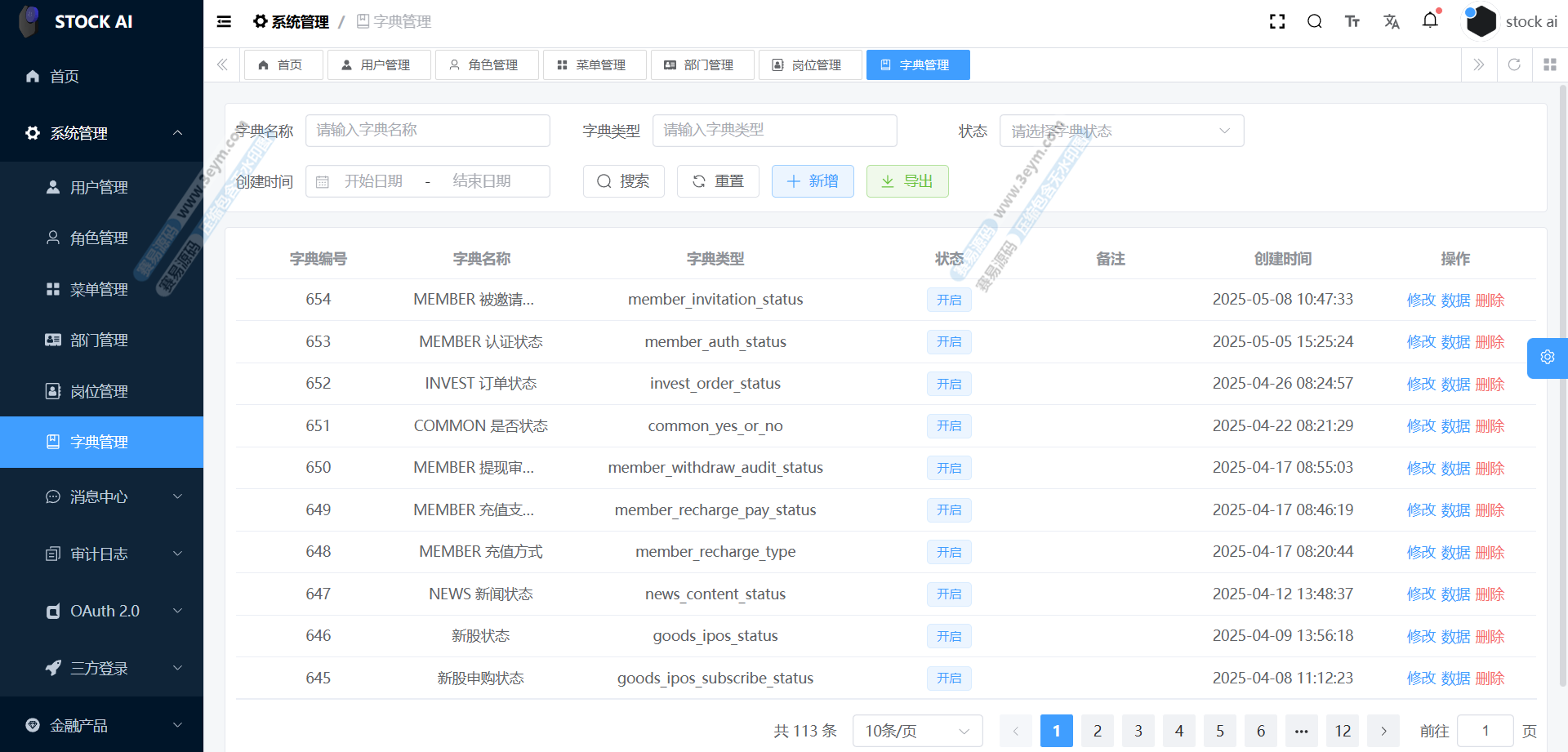Viewport: 1568px width, 752px height.
Task: Click the 字典名称 input field
Action: coord(427,131)
